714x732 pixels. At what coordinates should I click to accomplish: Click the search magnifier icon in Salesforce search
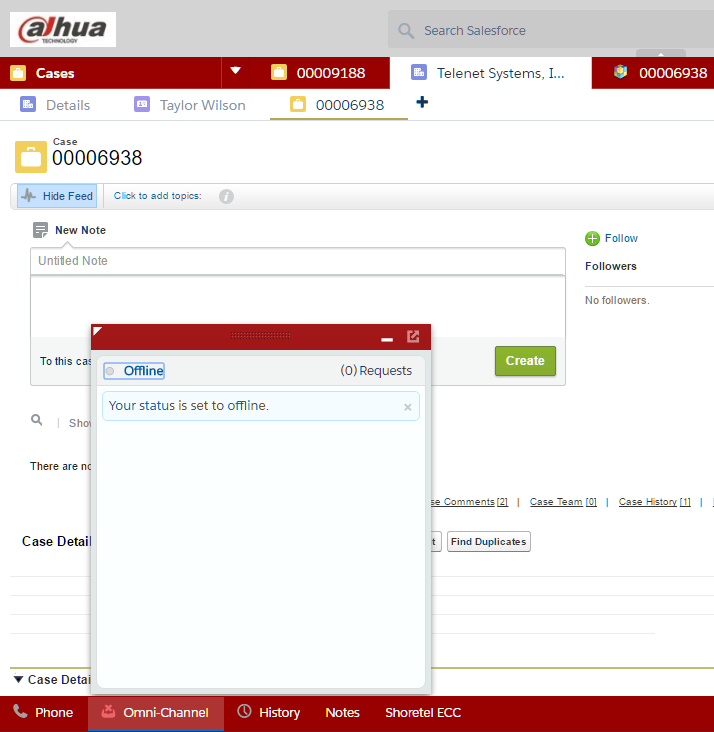coord(406,31)
